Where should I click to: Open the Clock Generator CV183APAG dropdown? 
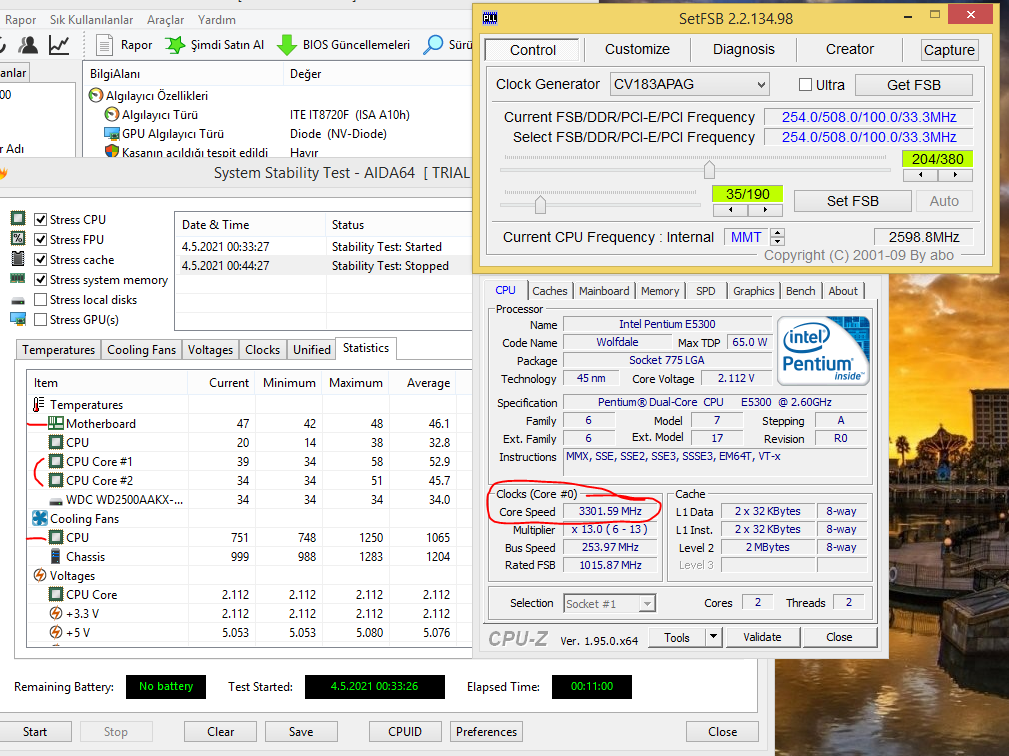(x=689, y=84)
